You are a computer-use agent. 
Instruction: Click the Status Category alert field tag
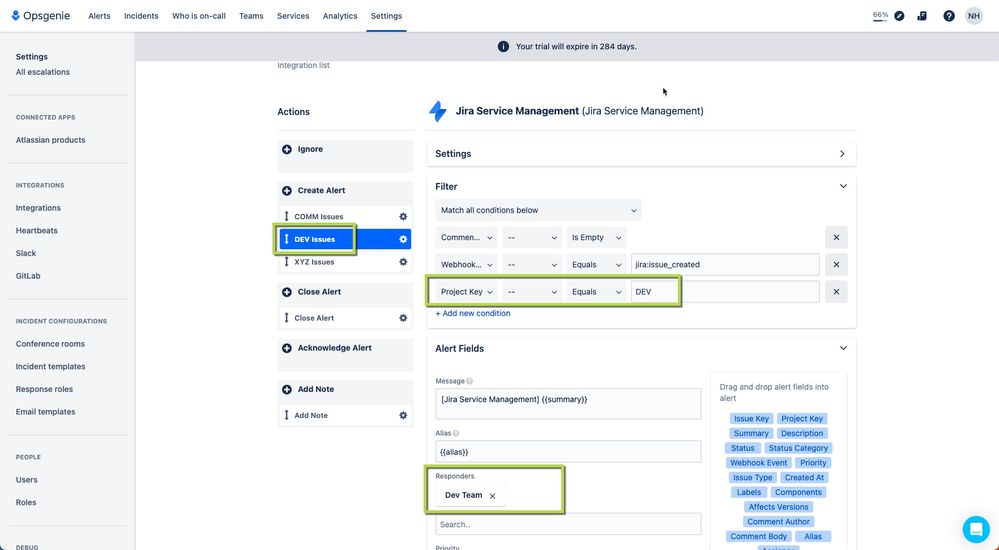798,448
